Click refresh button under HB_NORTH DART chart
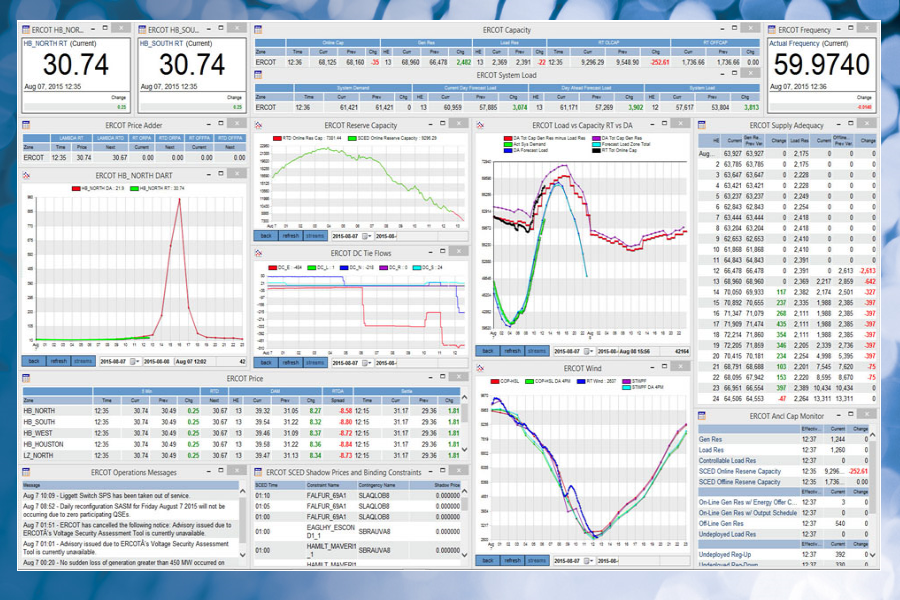This screenshot has width=900, height=600. coord(59,361)
